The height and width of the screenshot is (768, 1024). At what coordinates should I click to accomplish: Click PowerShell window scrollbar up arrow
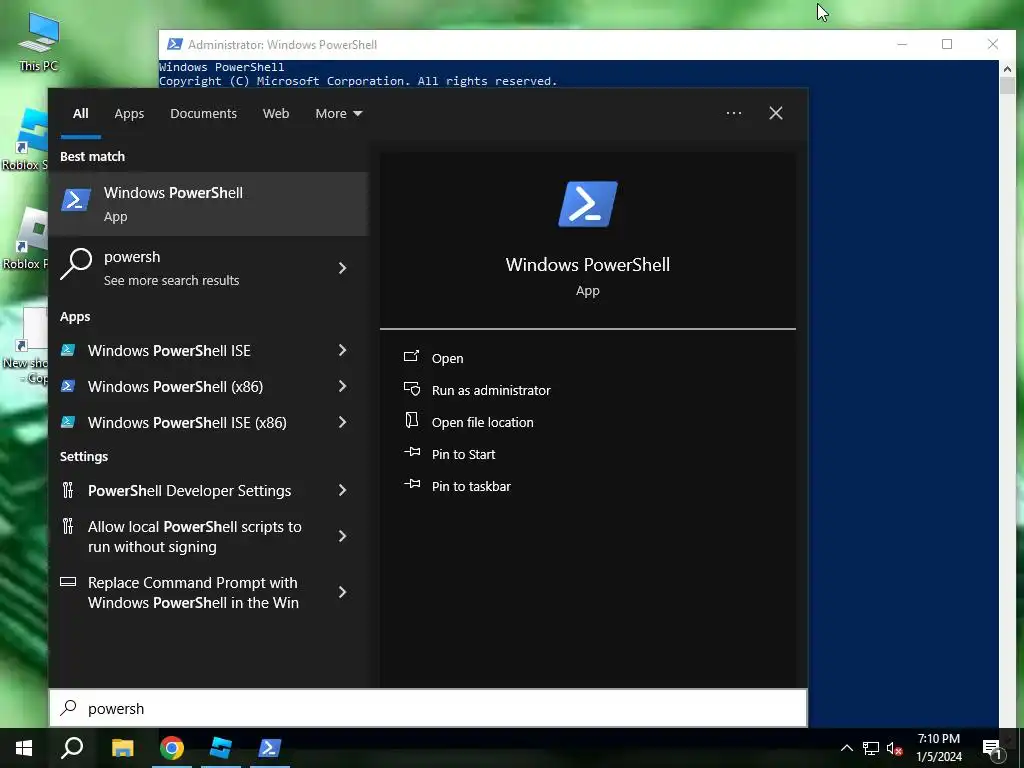coord(1007,69)
